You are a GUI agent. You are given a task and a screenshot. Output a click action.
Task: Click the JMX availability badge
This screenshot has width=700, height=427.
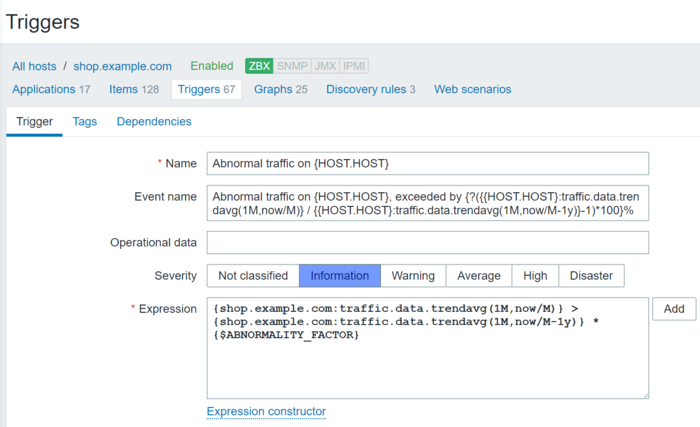(x=324, y=66)
